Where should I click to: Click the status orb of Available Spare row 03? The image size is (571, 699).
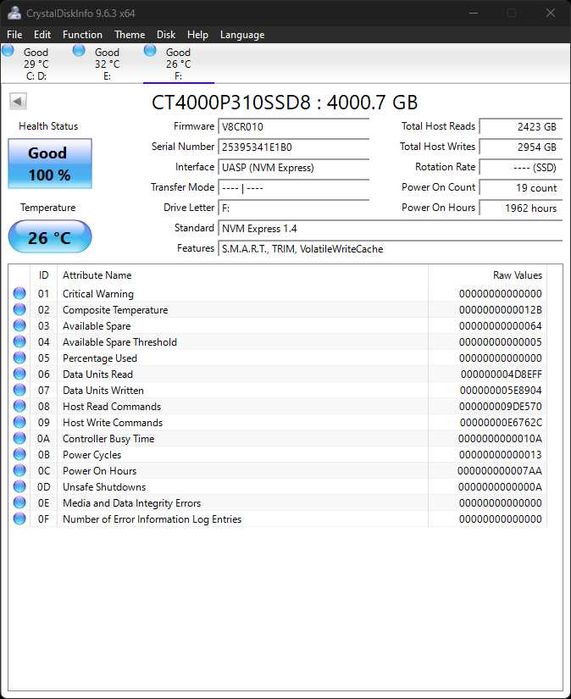[20, 325]
